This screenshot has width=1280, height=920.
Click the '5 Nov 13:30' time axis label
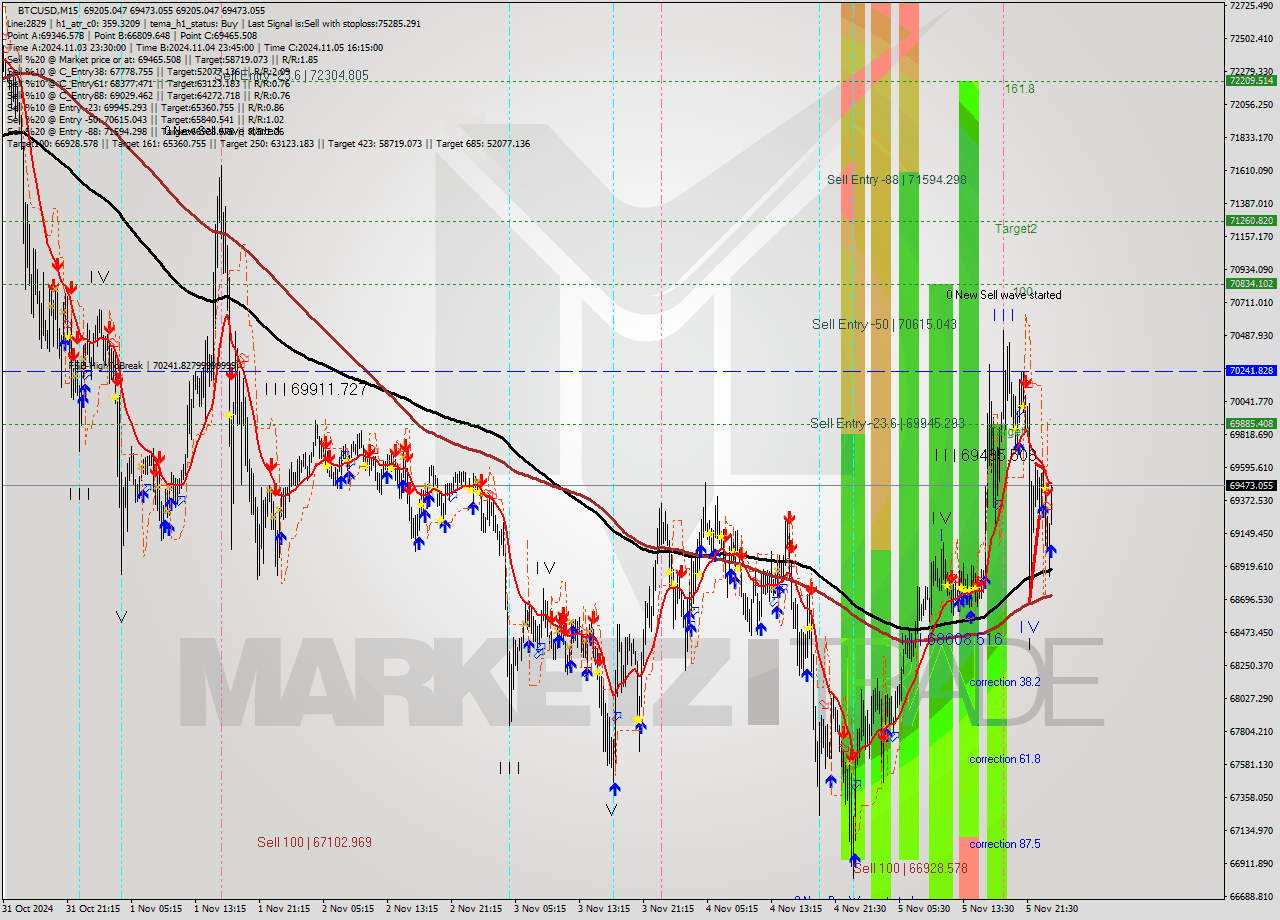[x=988, y=909]
